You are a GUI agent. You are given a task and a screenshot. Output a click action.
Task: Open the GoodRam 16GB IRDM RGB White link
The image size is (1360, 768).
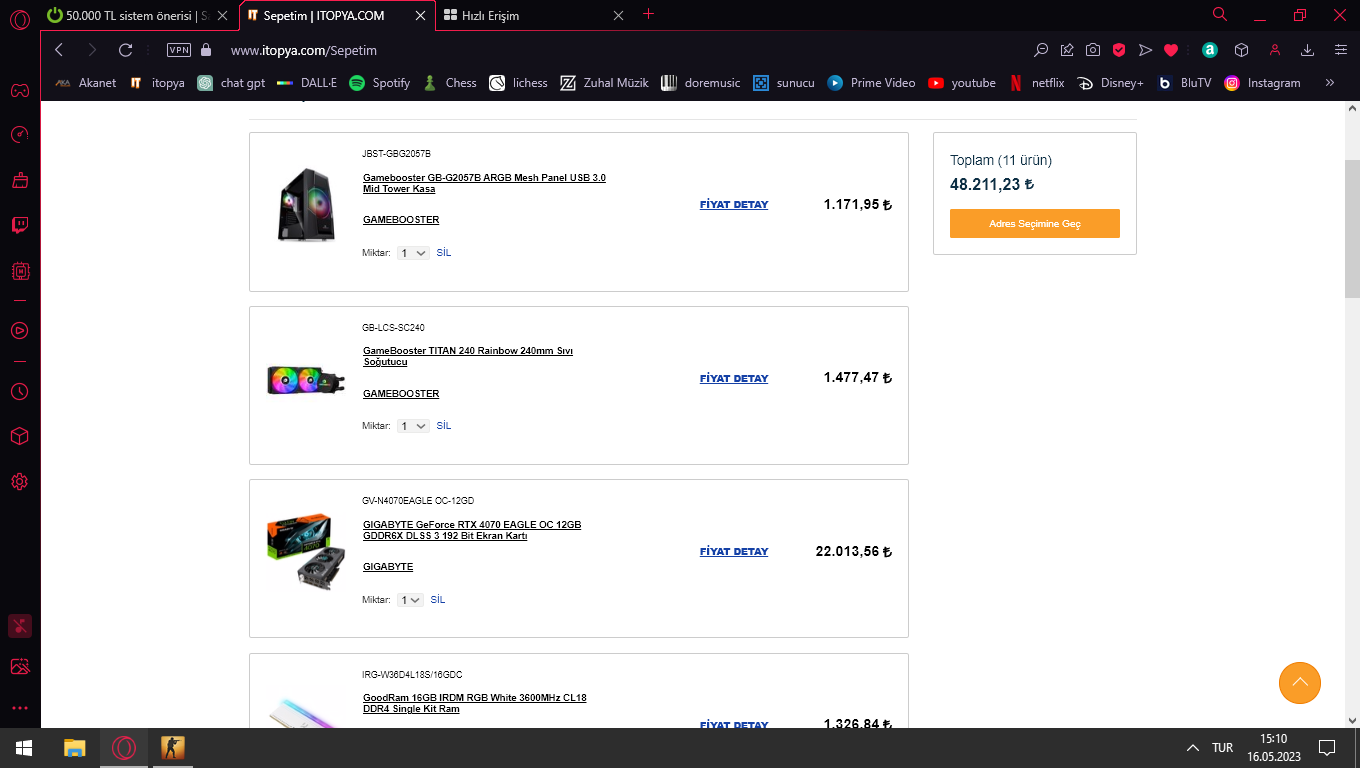click(475, 703)
